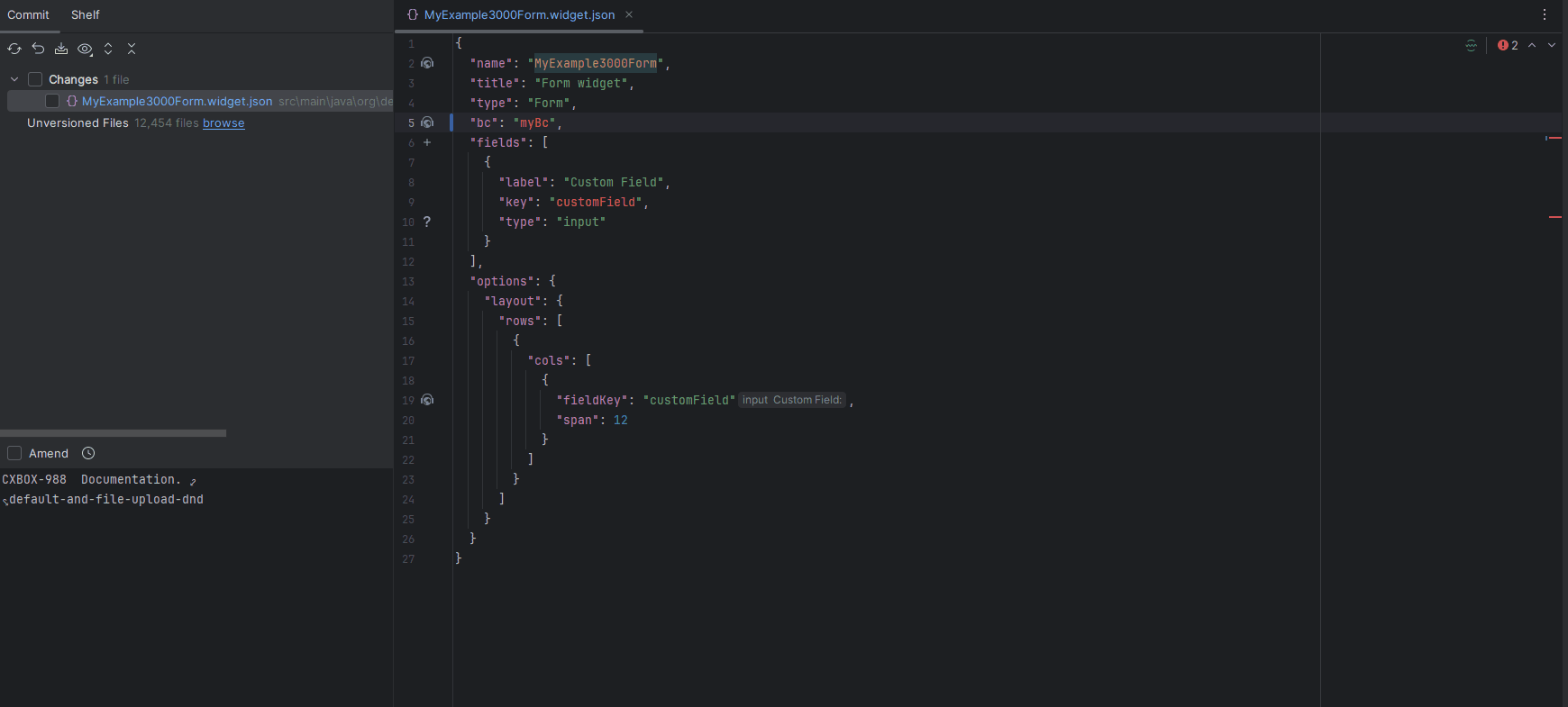Click the JSON file icon beside the changed file name

[72, 101]
